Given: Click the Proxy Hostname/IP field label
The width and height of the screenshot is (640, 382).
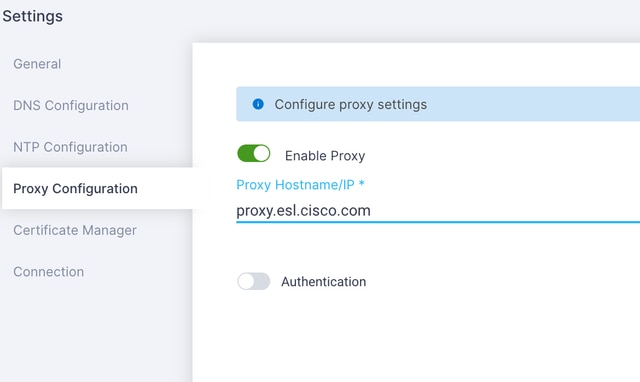Looking at the screenshot, I should pyautogui.click(x=300, y=185).
